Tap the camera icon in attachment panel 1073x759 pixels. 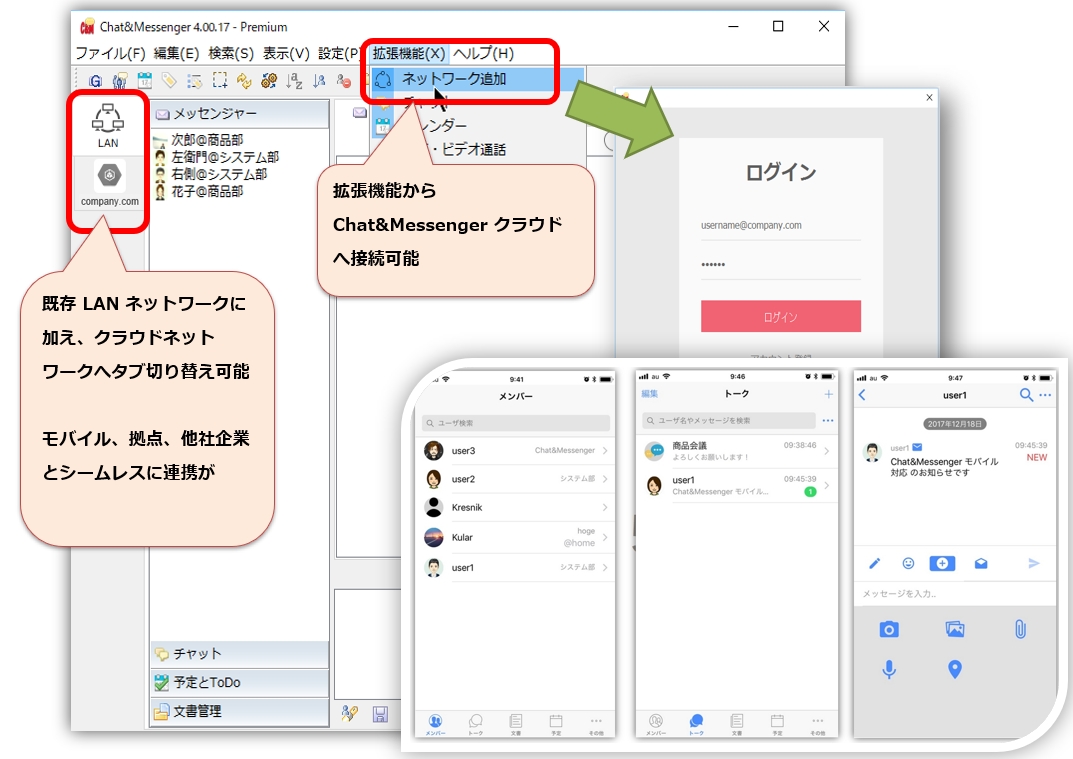889,629
